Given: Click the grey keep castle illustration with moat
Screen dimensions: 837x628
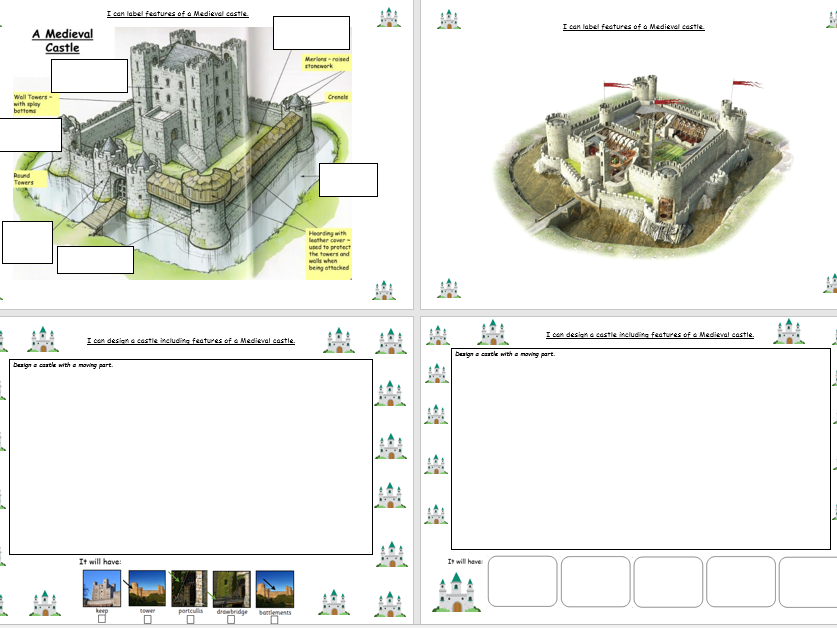Looking at the screenshot, I should [181, 152].
